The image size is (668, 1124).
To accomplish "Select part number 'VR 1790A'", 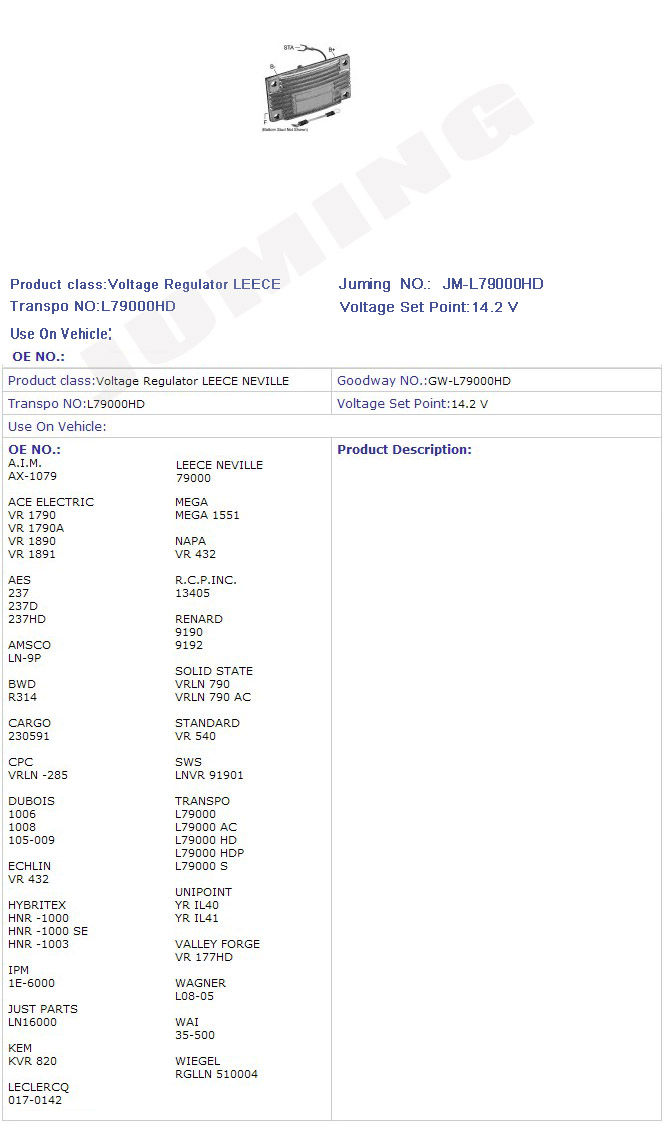I will tap(36, 528).
